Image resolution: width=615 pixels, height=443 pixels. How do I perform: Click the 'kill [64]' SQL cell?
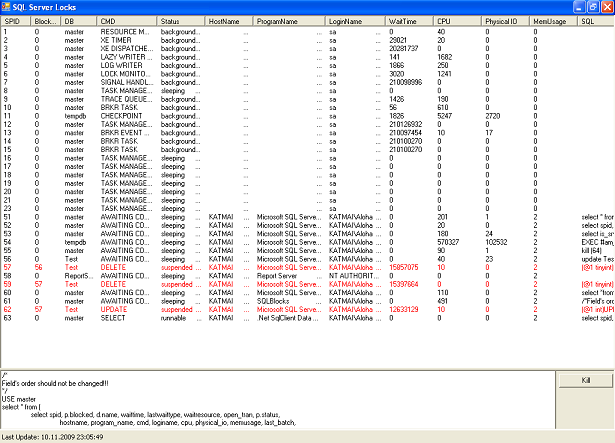click(x=591, y=251)
